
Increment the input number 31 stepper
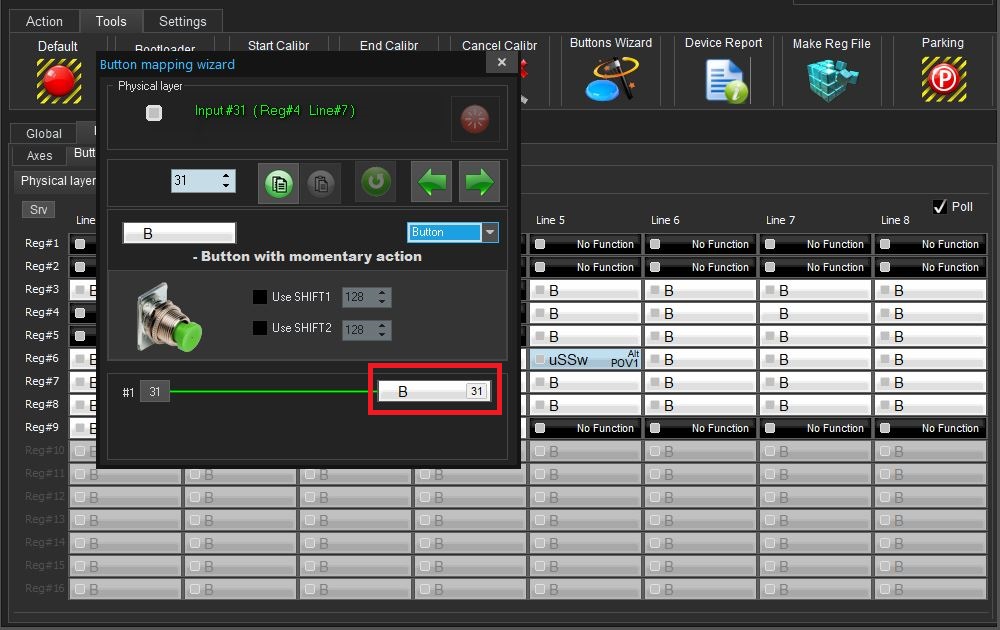[x=227, y=176]
